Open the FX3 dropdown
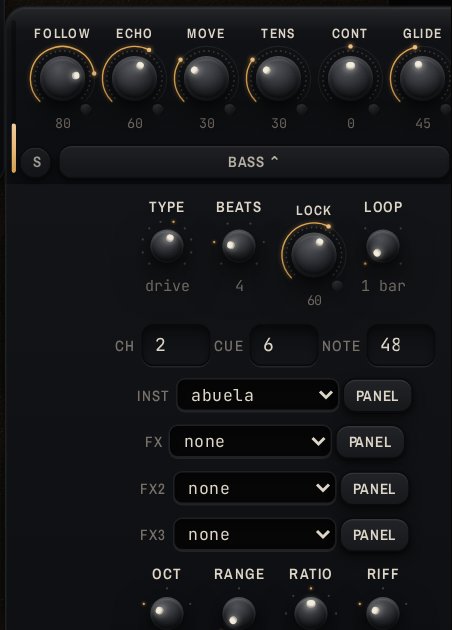The height and width of the screenshot is (630, 452). [255, 535]
